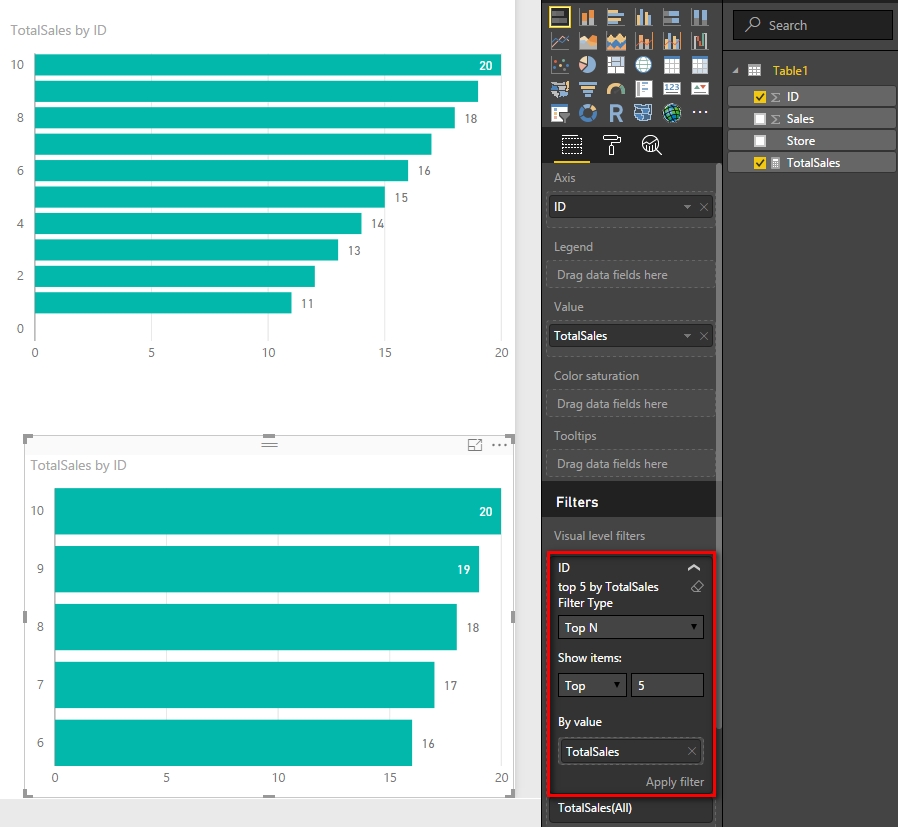Open Focus mode on the lower chart
The height and width of the screenshot is (827, 898).
coord(475,445)
